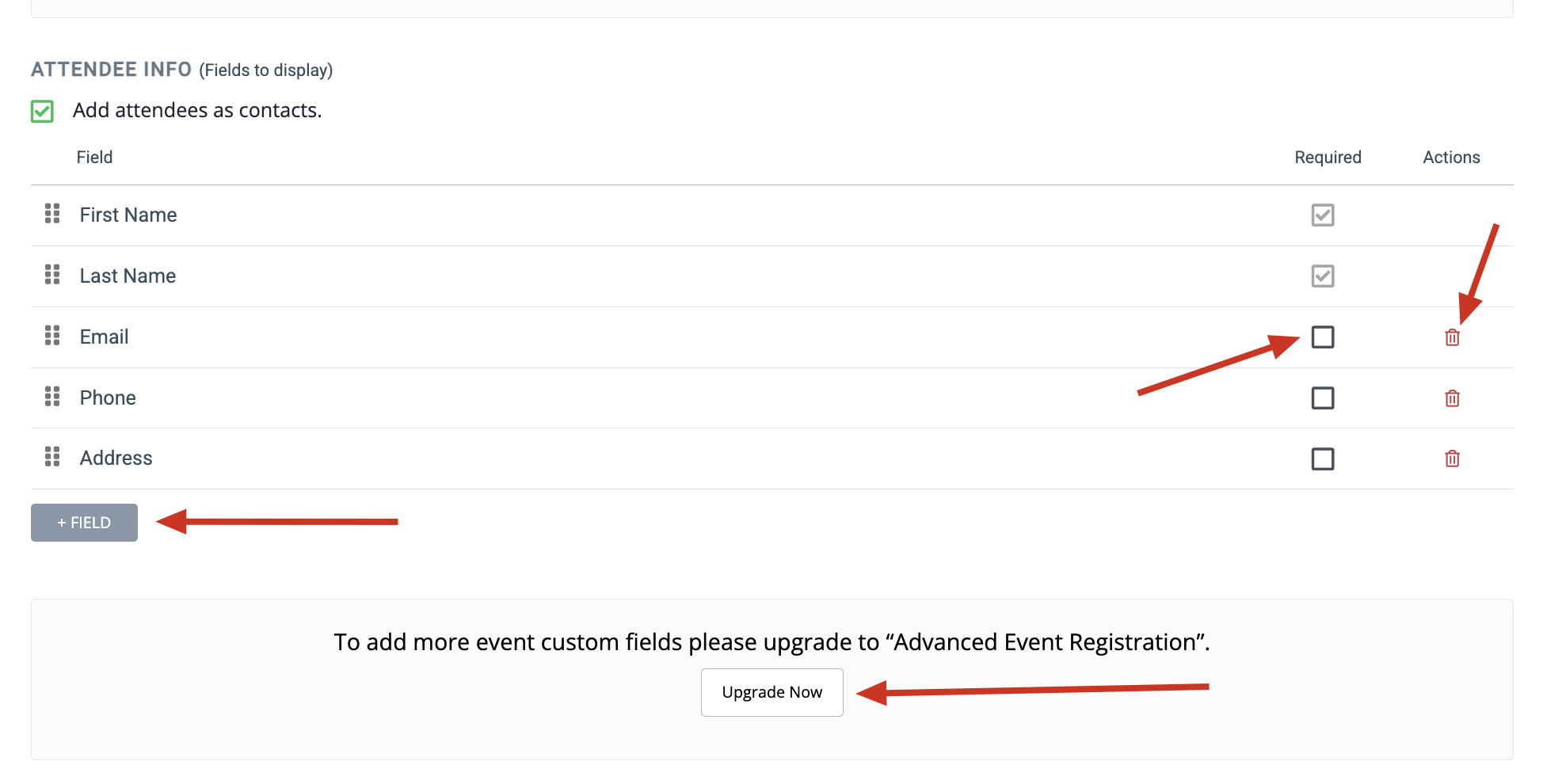
Task: Click the Actions column header
Action: pyautogui.click(x=1451, y=157)
